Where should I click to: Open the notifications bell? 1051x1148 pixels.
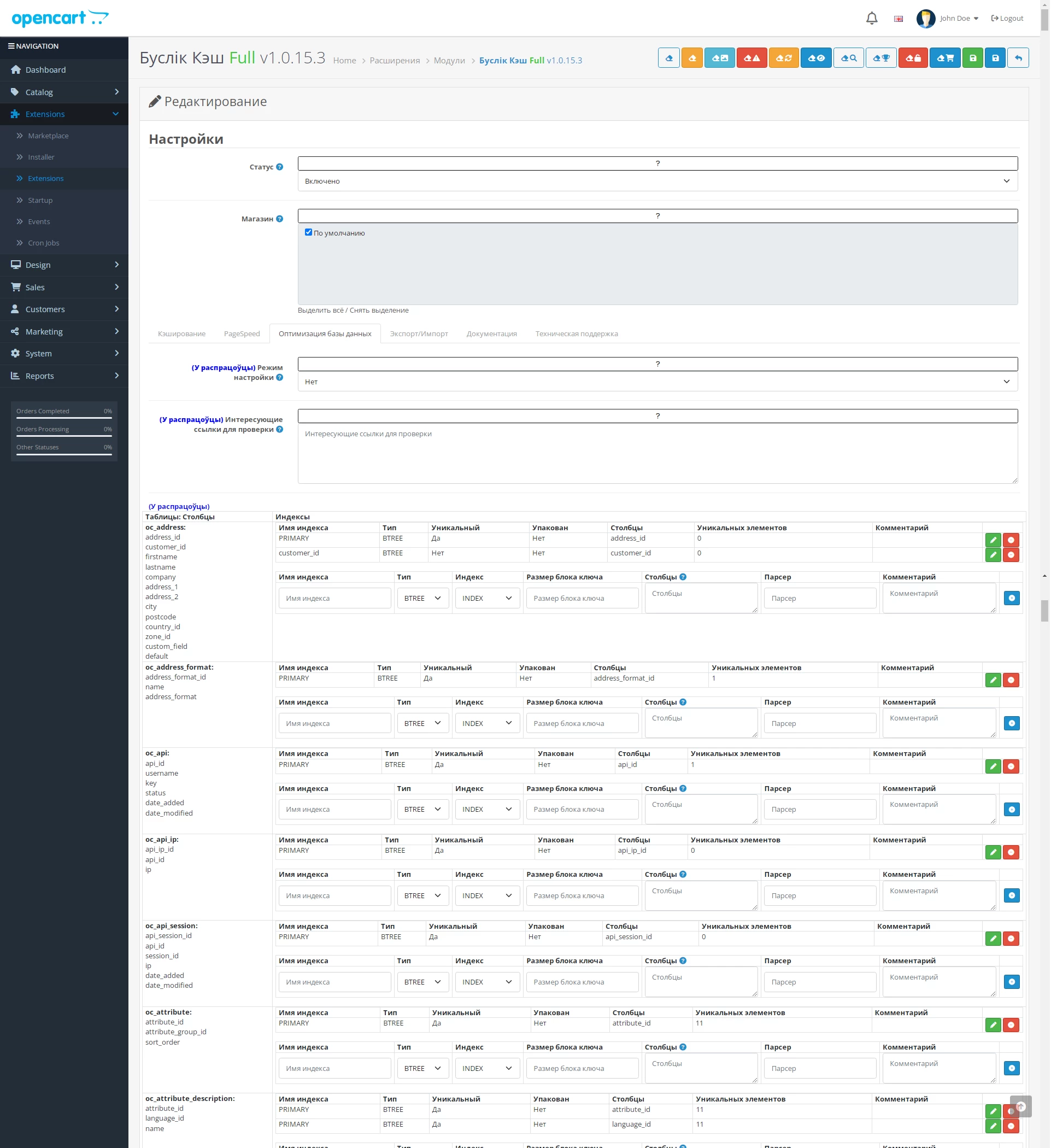(x=872, y=18)
